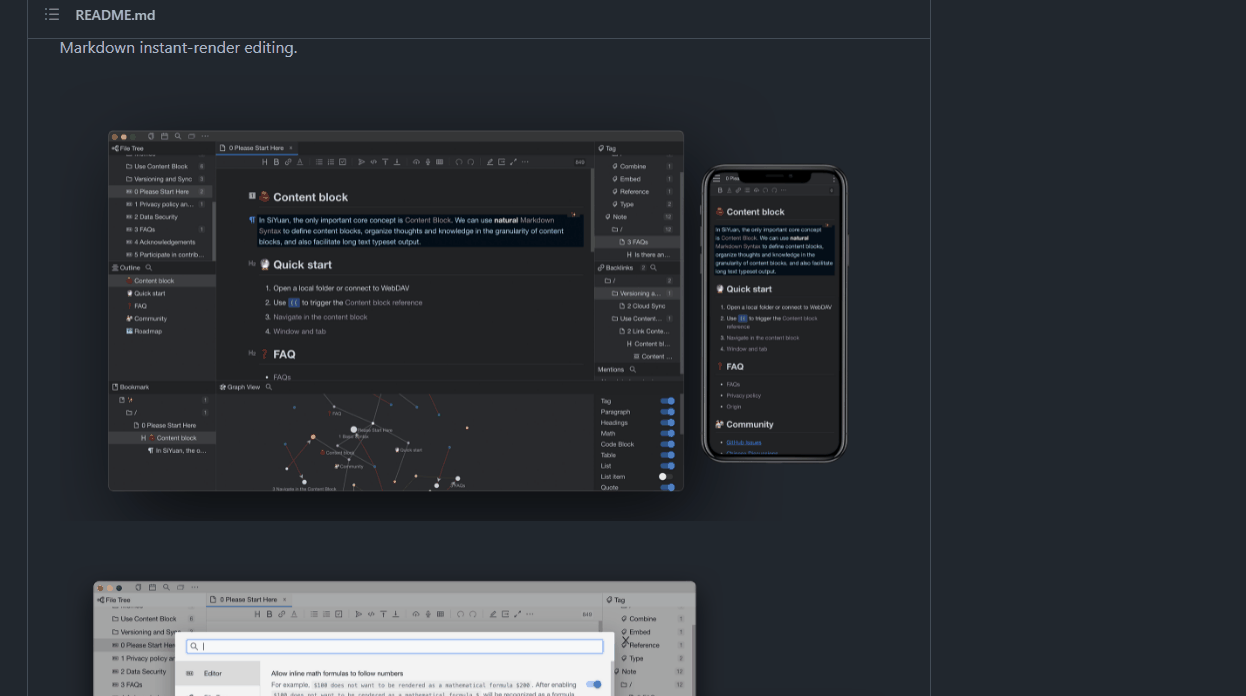Viewport: 1246px width, 696px height.
Task: Toggle the Math switch in graph filters
Action: pos(667,434)
